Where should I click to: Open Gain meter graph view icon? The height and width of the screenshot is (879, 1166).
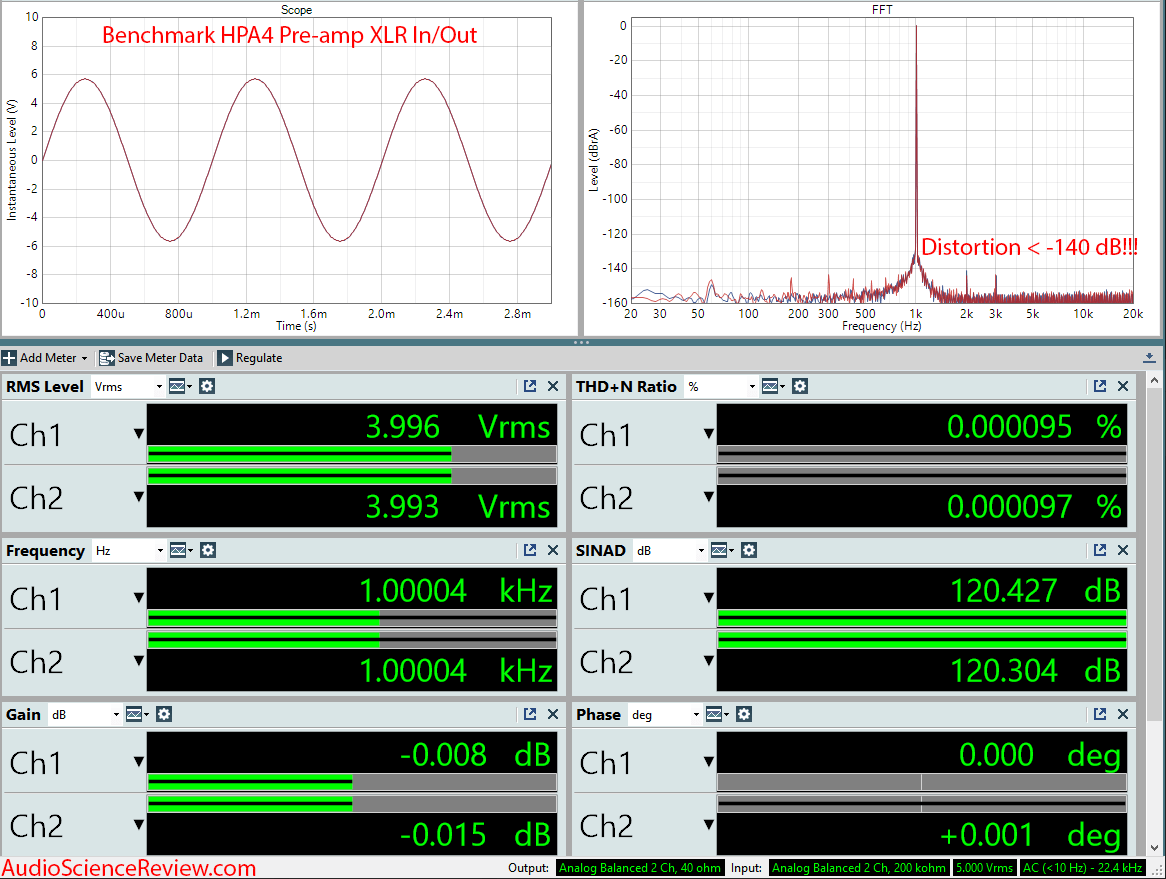[137, 715]
